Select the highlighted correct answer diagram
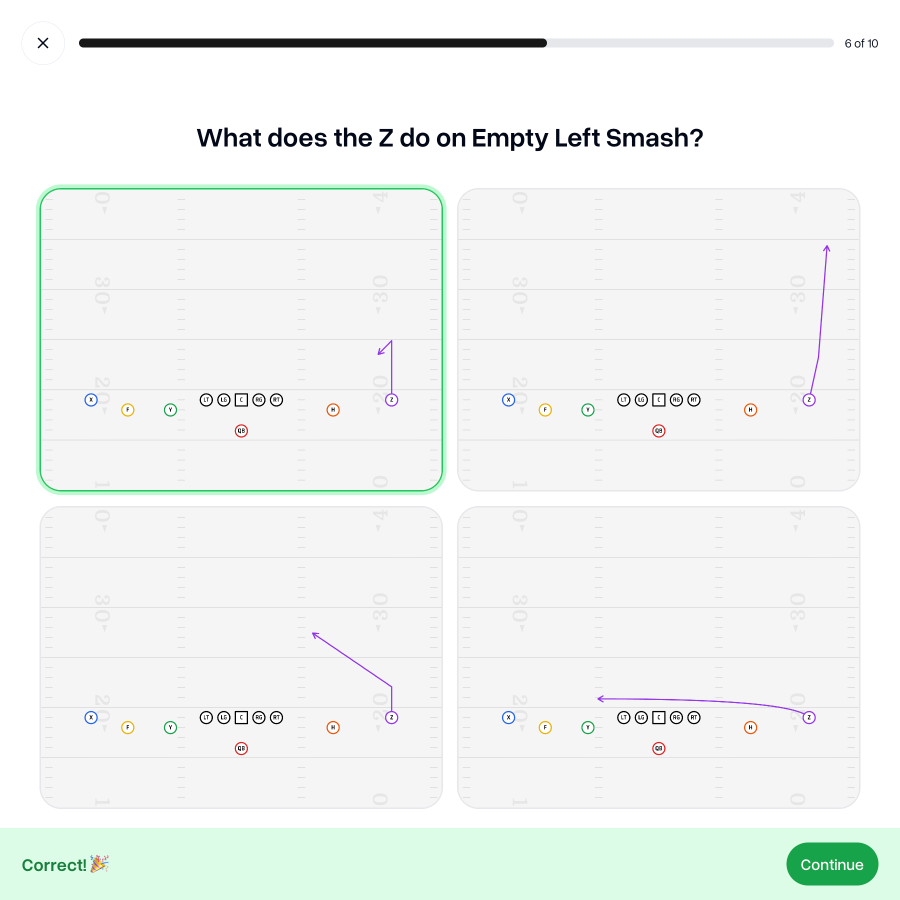 240,339
